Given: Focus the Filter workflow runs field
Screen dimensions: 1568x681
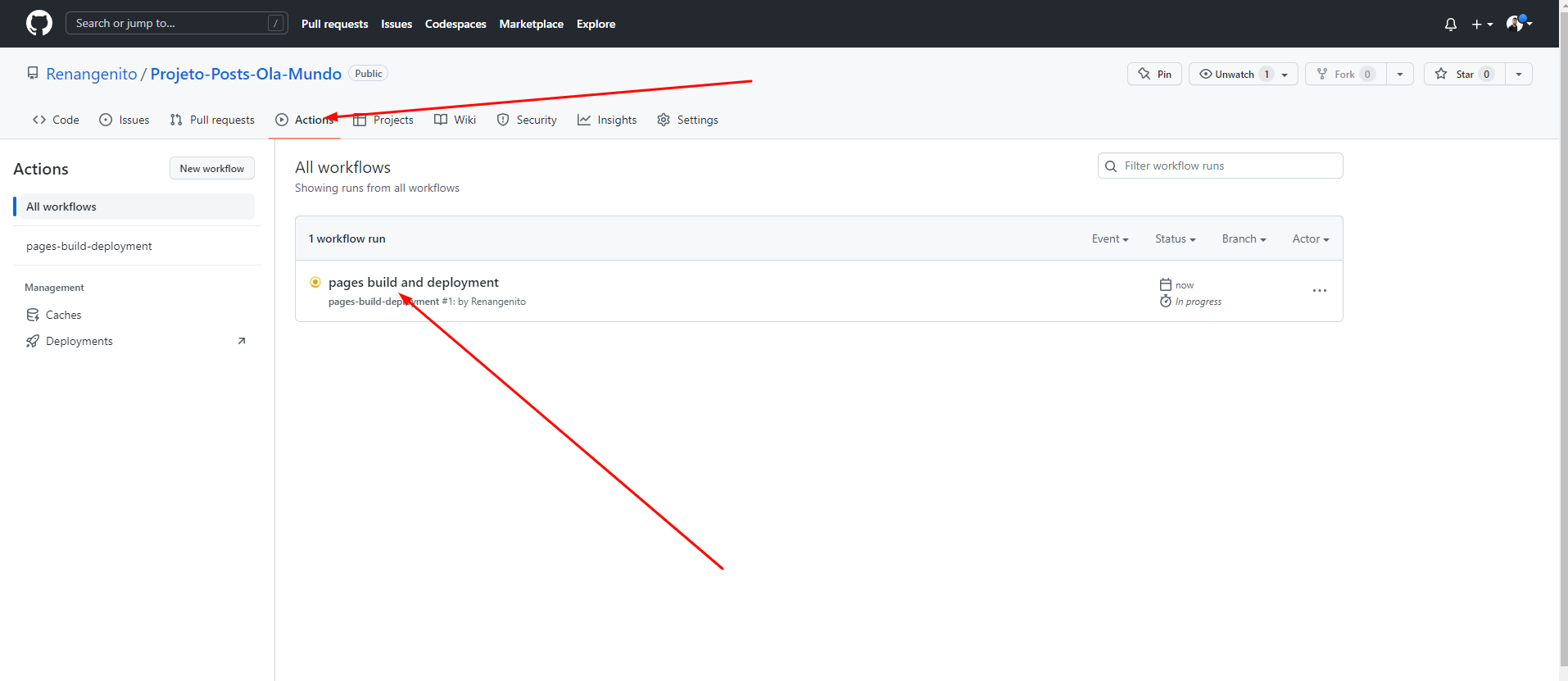Looking at the screenshot, I should (x=1220, y=166).
